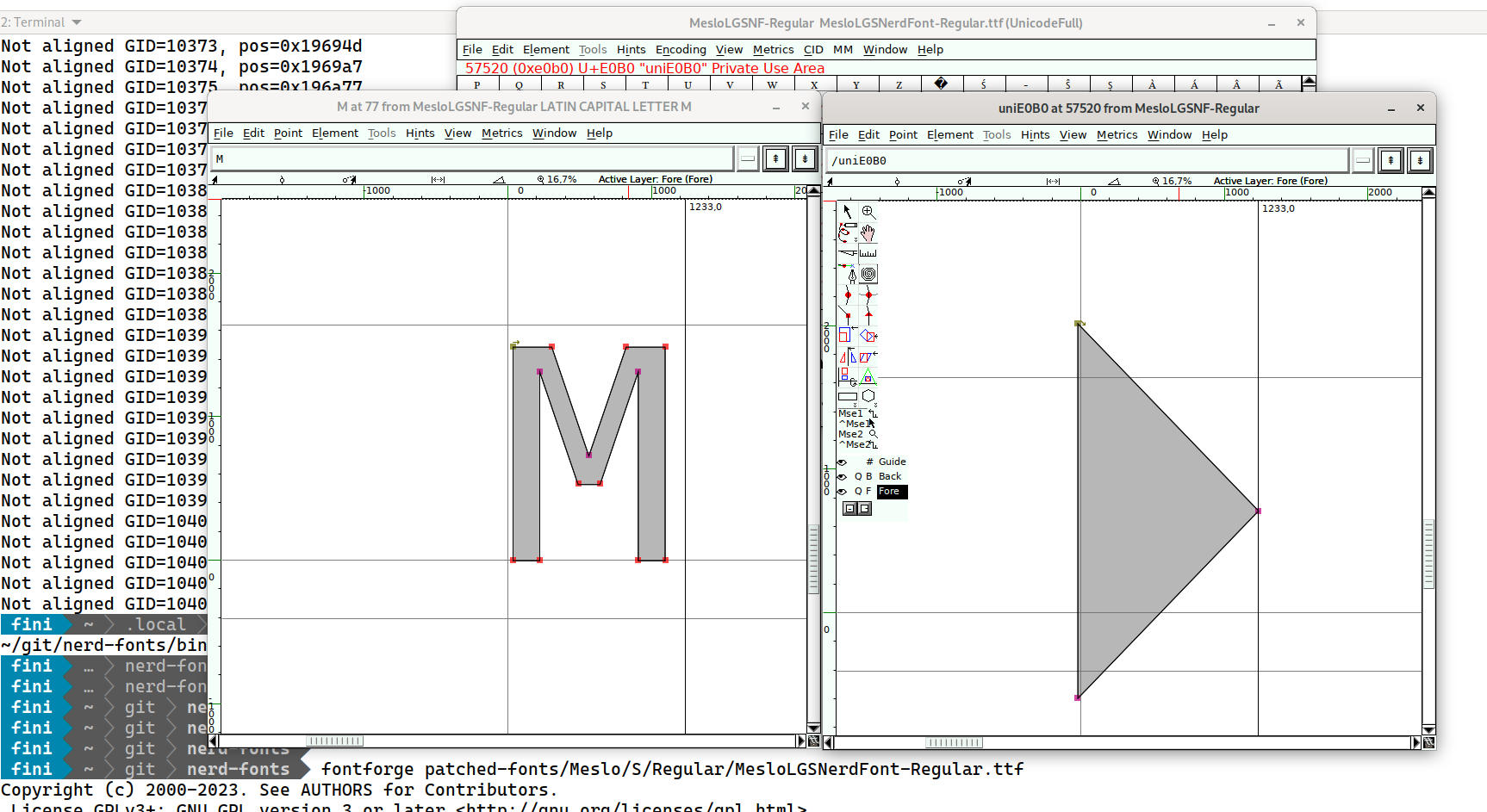Select the Hand scroll tool
The width and height of the screenshot is (1487, 812).
point(868,232)
